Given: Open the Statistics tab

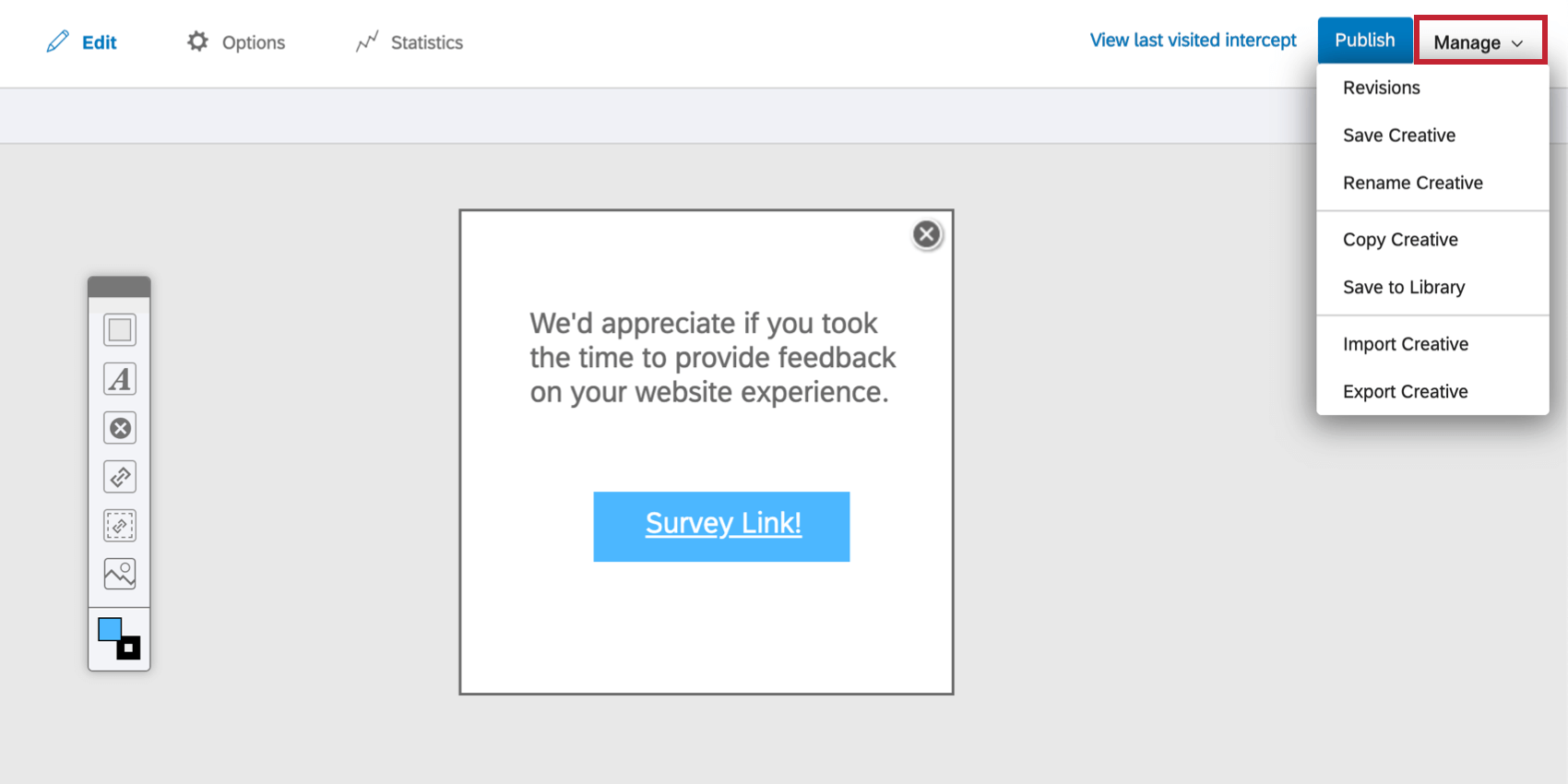Looking at the screenshot, I should click(x=410, y=42).
